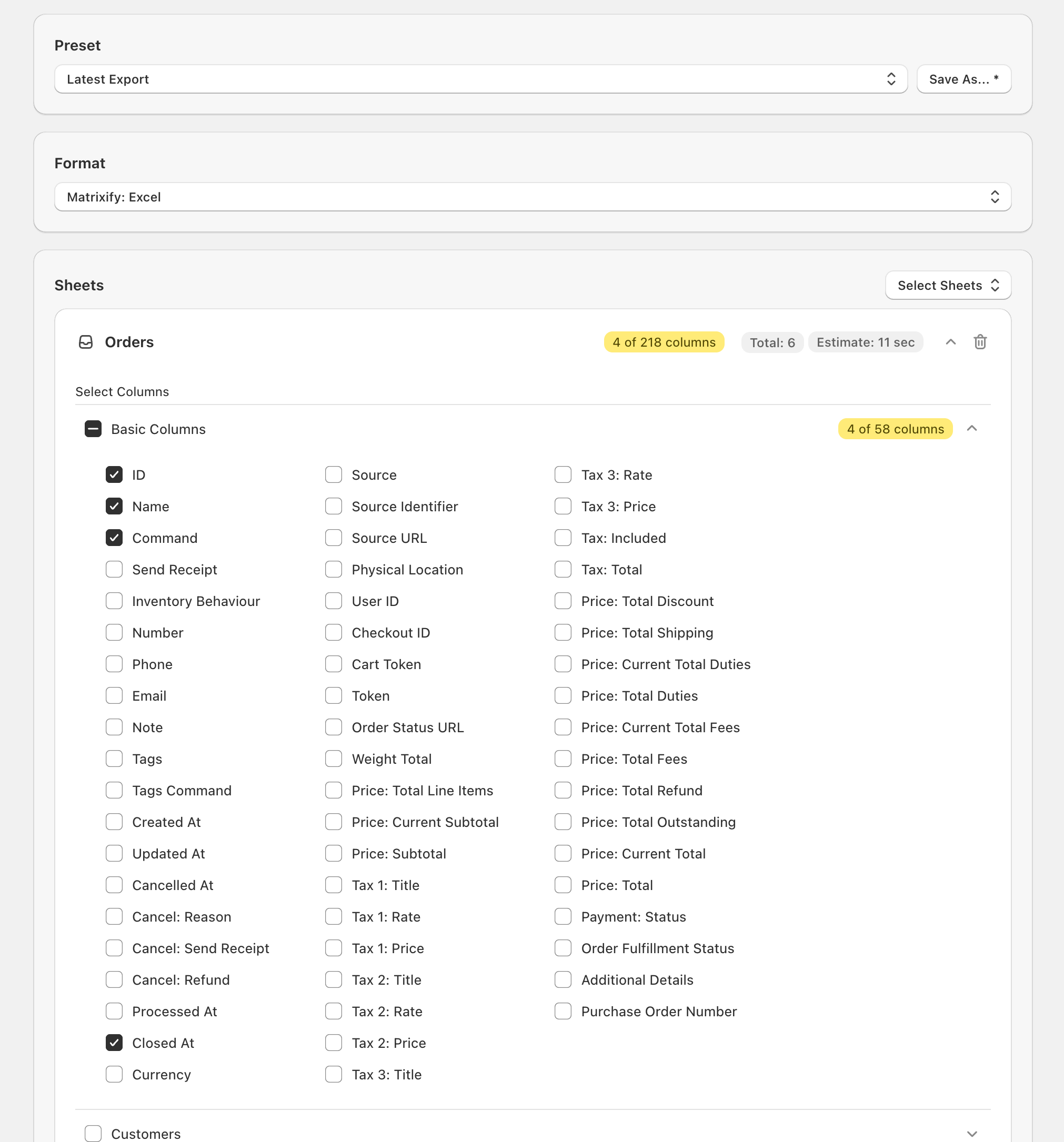The image size is (1064, 1142).
Task: Uncheck the Closed At column
Action: pyautogui.click(x=114, y=1043)
